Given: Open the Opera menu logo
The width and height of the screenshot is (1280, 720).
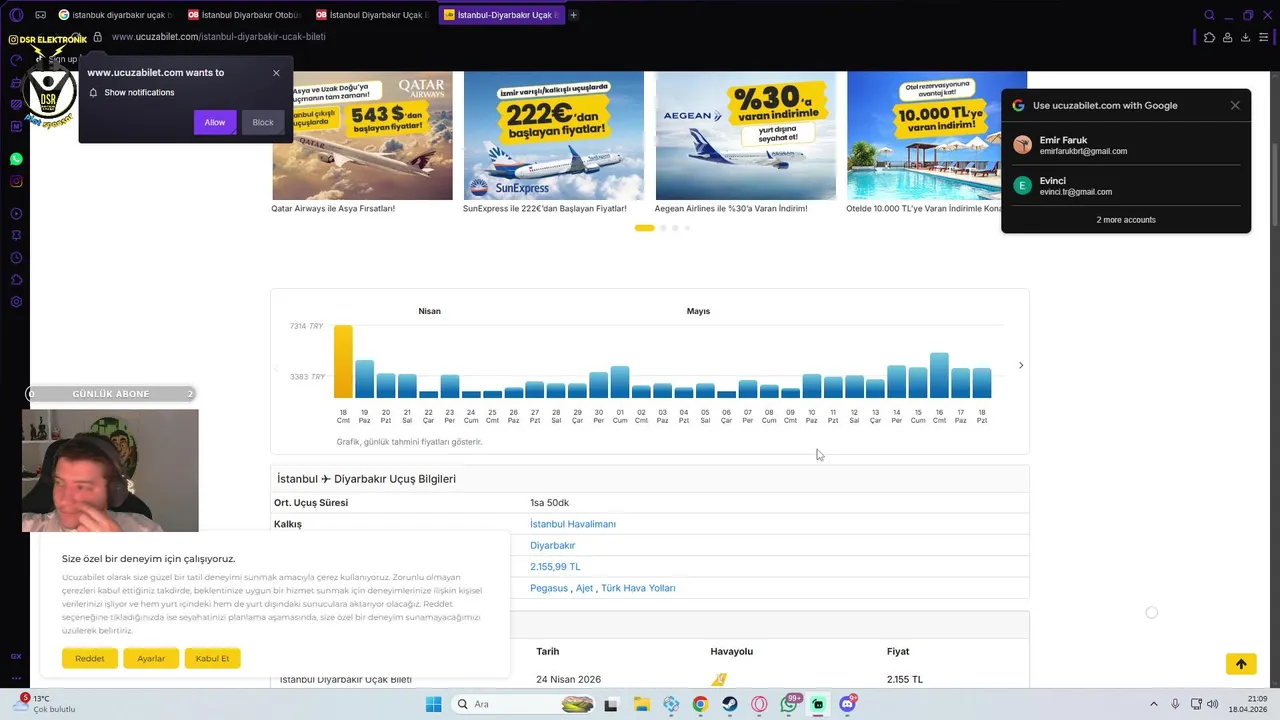Looking at the screenshot, I should pos(16,15).
